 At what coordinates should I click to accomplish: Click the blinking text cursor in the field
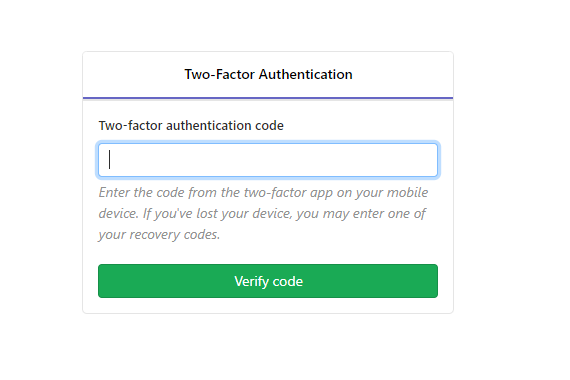pyautogui.click(x=109, y=160)
